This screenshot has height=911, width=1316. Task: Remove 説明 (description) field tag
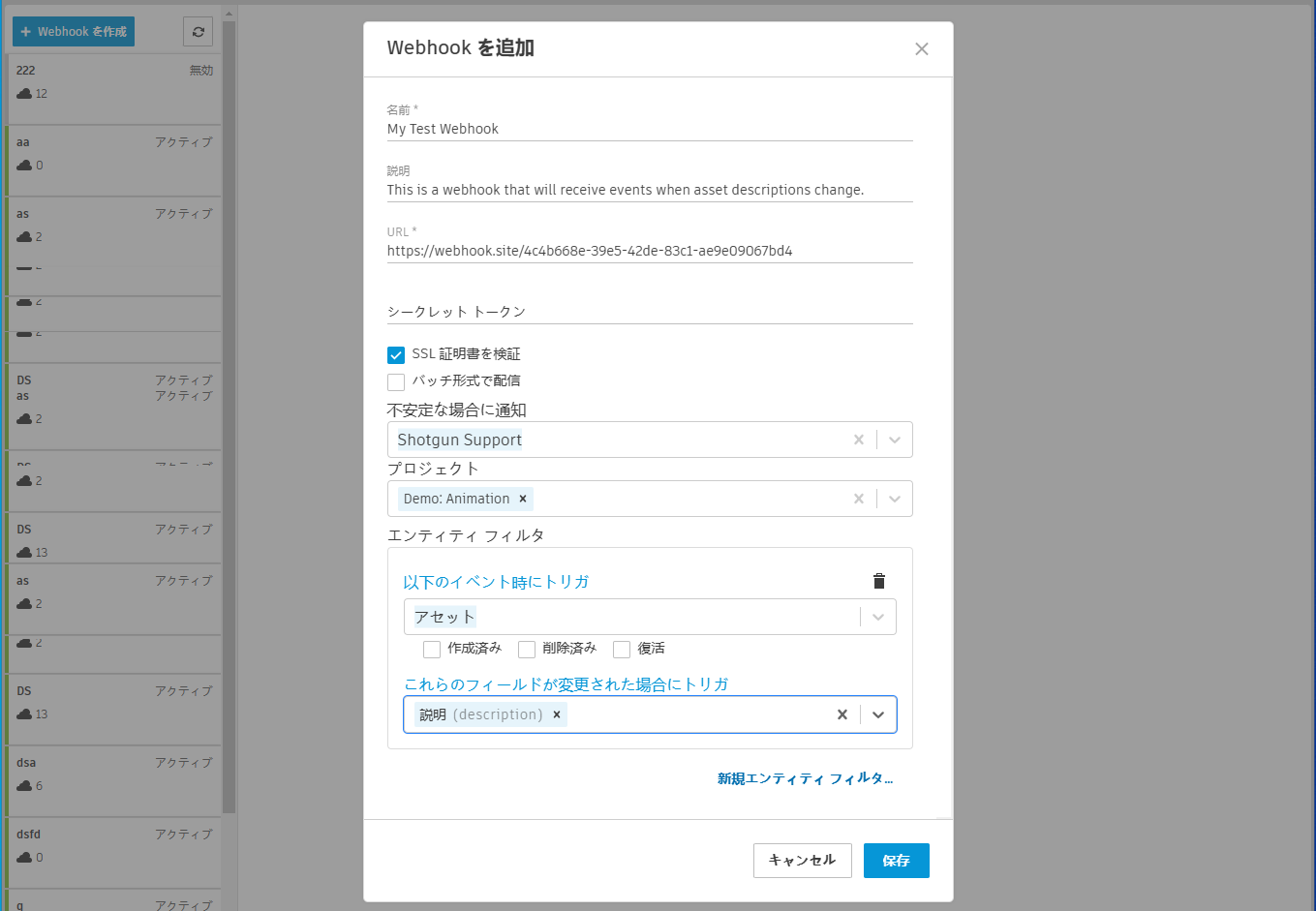[557, 714]
